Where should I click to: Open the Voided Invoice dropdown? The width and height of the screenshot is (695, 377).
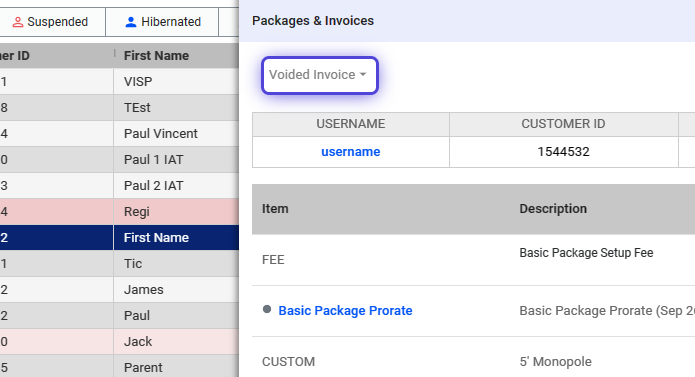click(320, 75)
